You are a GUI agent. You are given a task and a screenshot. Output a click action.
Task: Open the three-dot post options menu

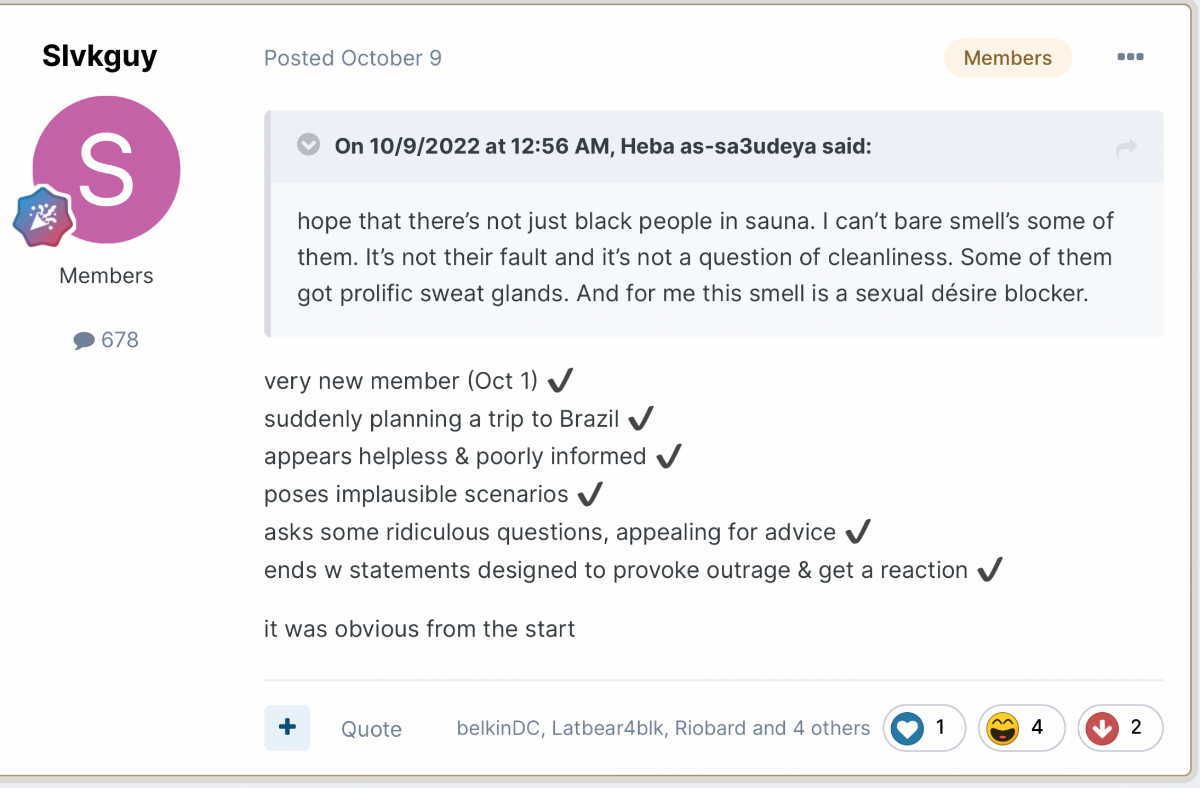[x=1130, y=57]
